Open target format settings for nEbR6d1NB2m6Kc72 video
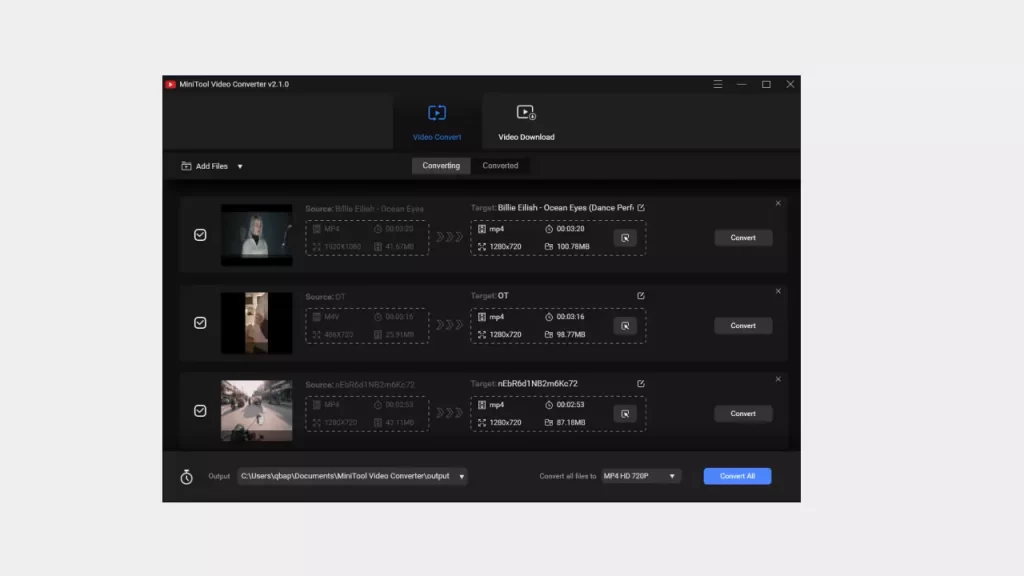1024x576 pixels. tap(625, 414)
